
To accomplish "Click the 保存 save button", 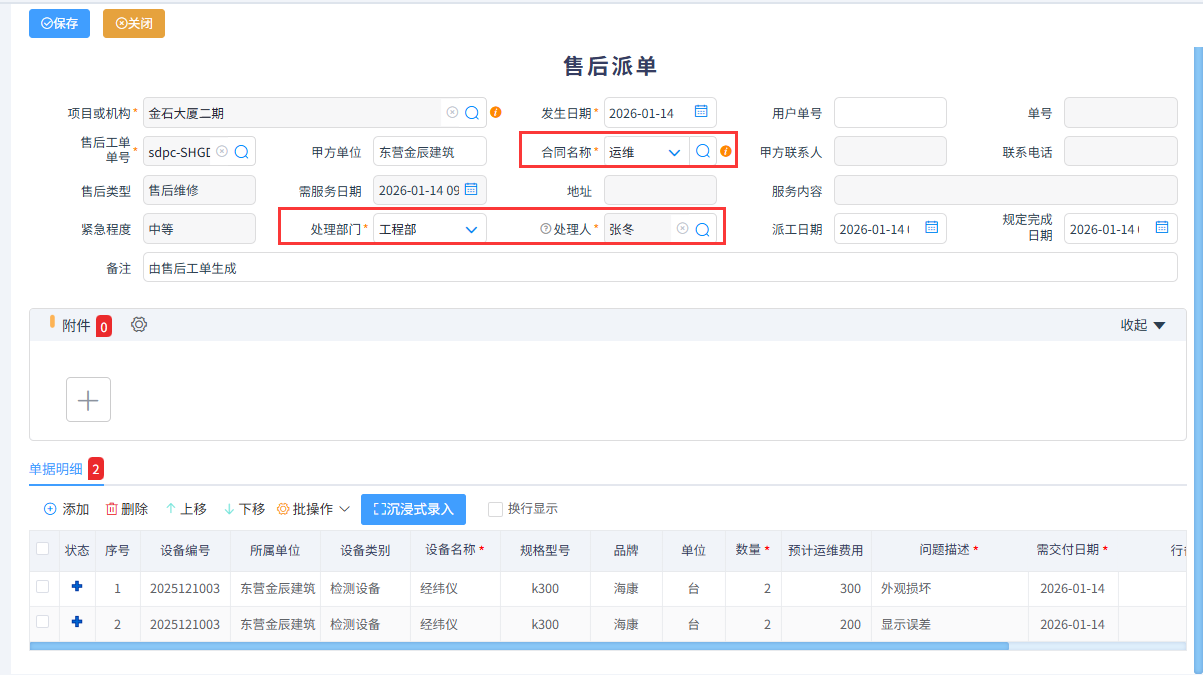I will point(58,23).
